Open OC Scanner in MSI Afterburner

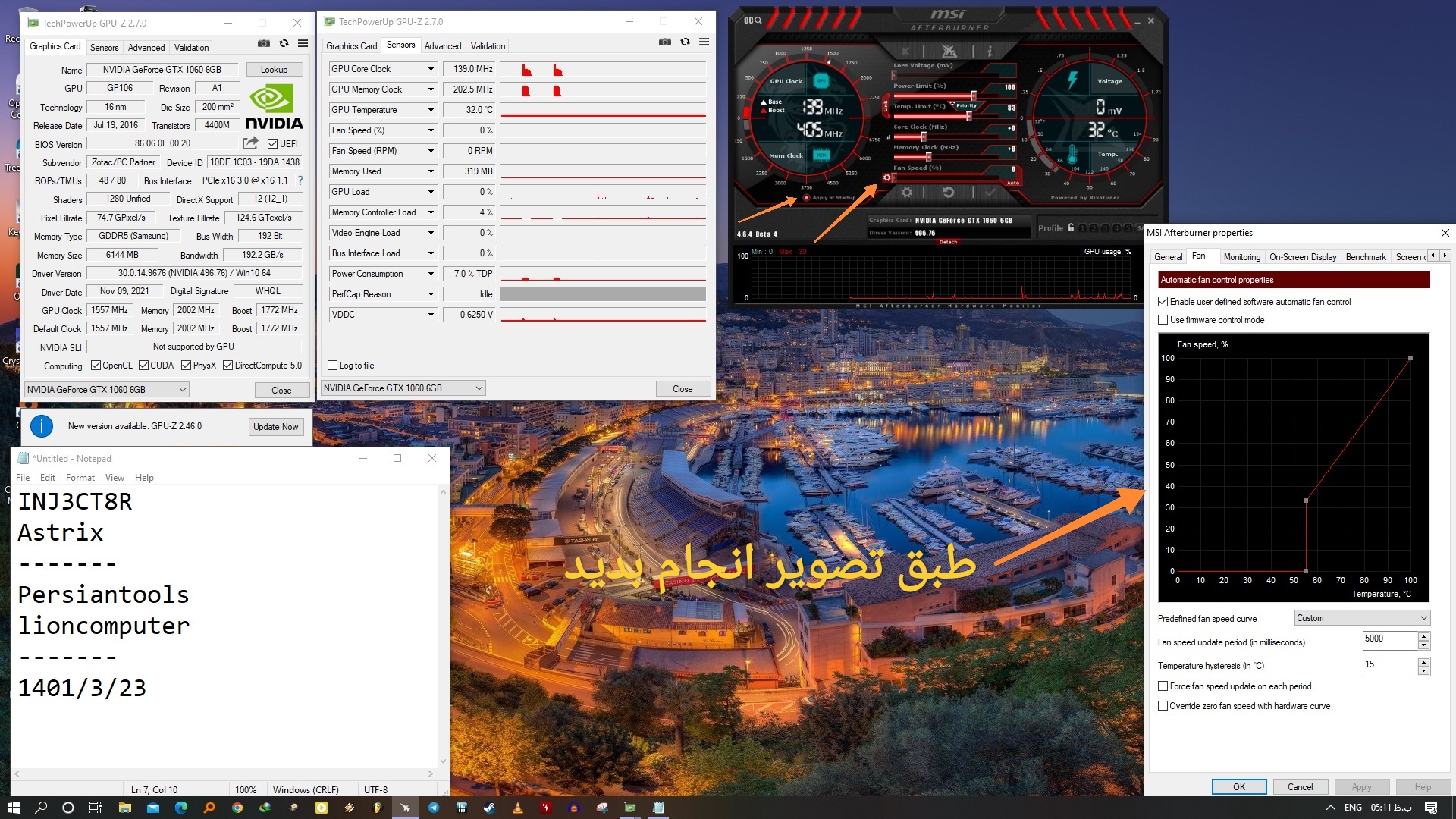(752, 20)
